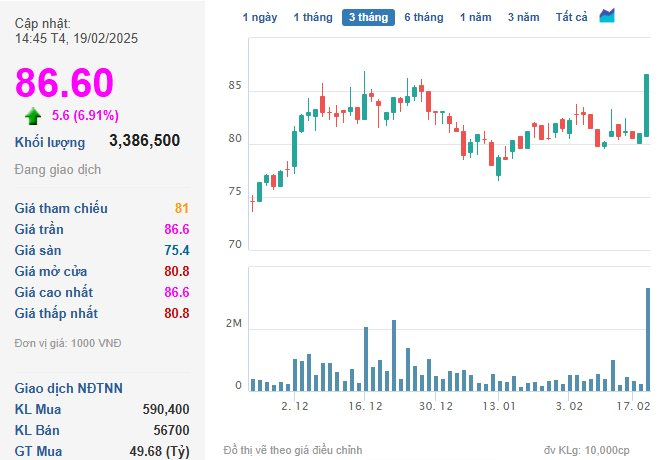
Task: Switch chart to area chart type icon
Action: click(x=607, y=16)
